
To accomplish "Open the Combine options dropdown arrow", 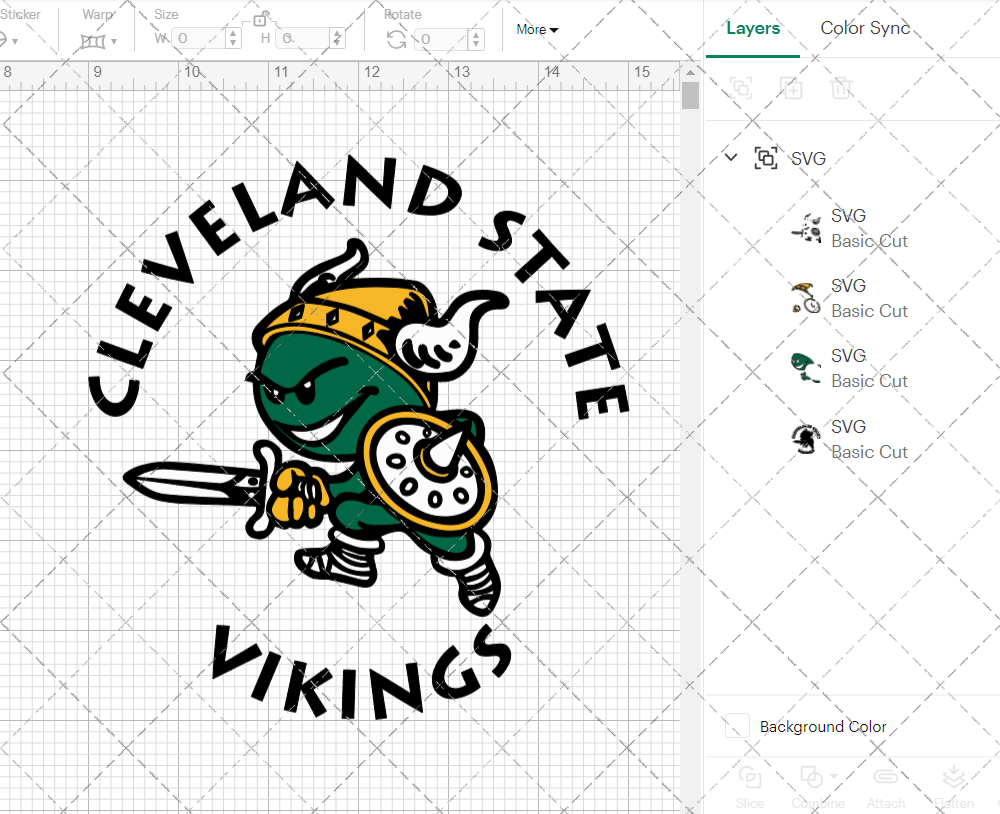I will pyautogui.click(x=831, y=778).
